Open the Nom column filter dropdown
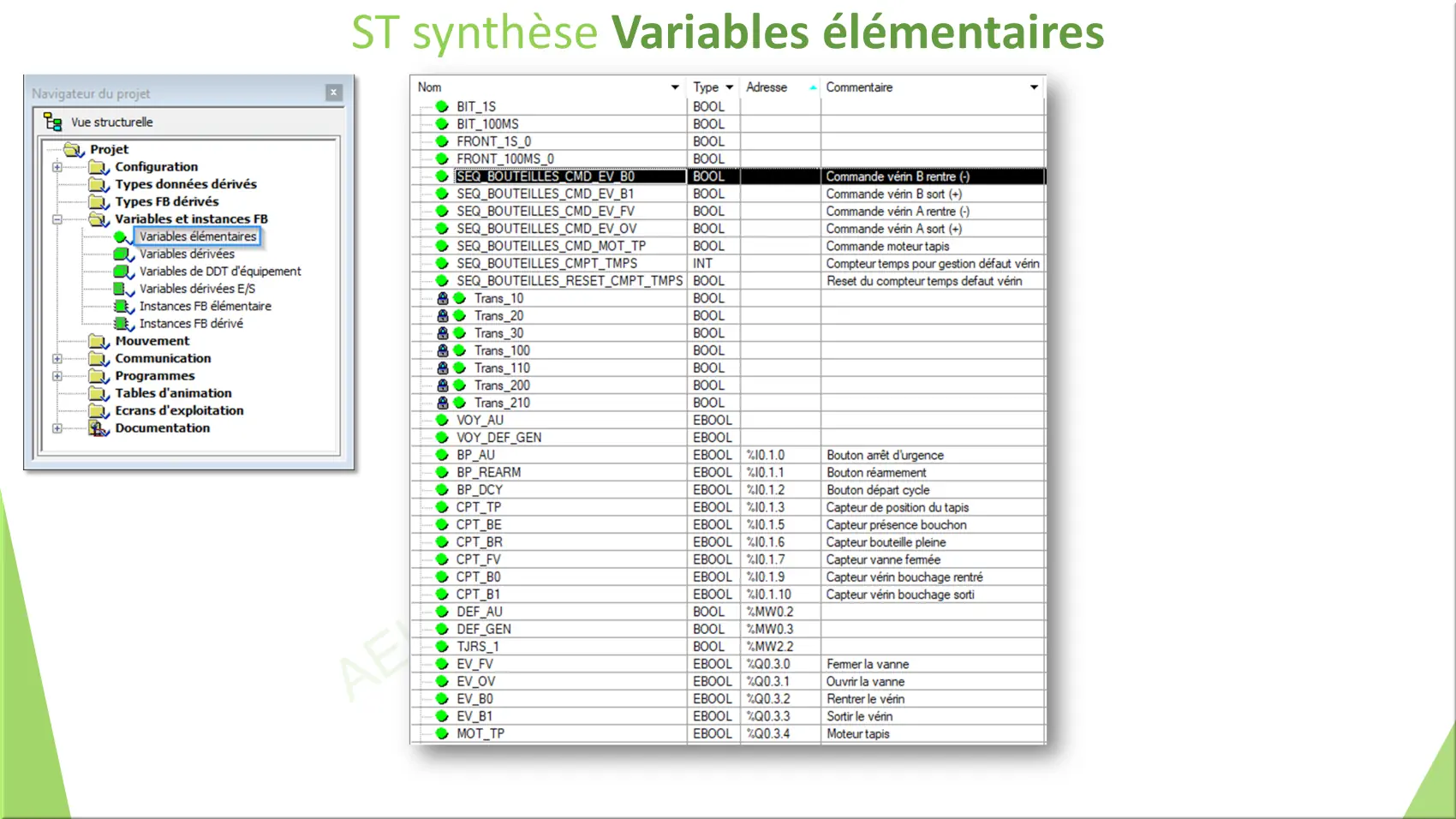Screen dimensions: 1456x819 (675, 87)
